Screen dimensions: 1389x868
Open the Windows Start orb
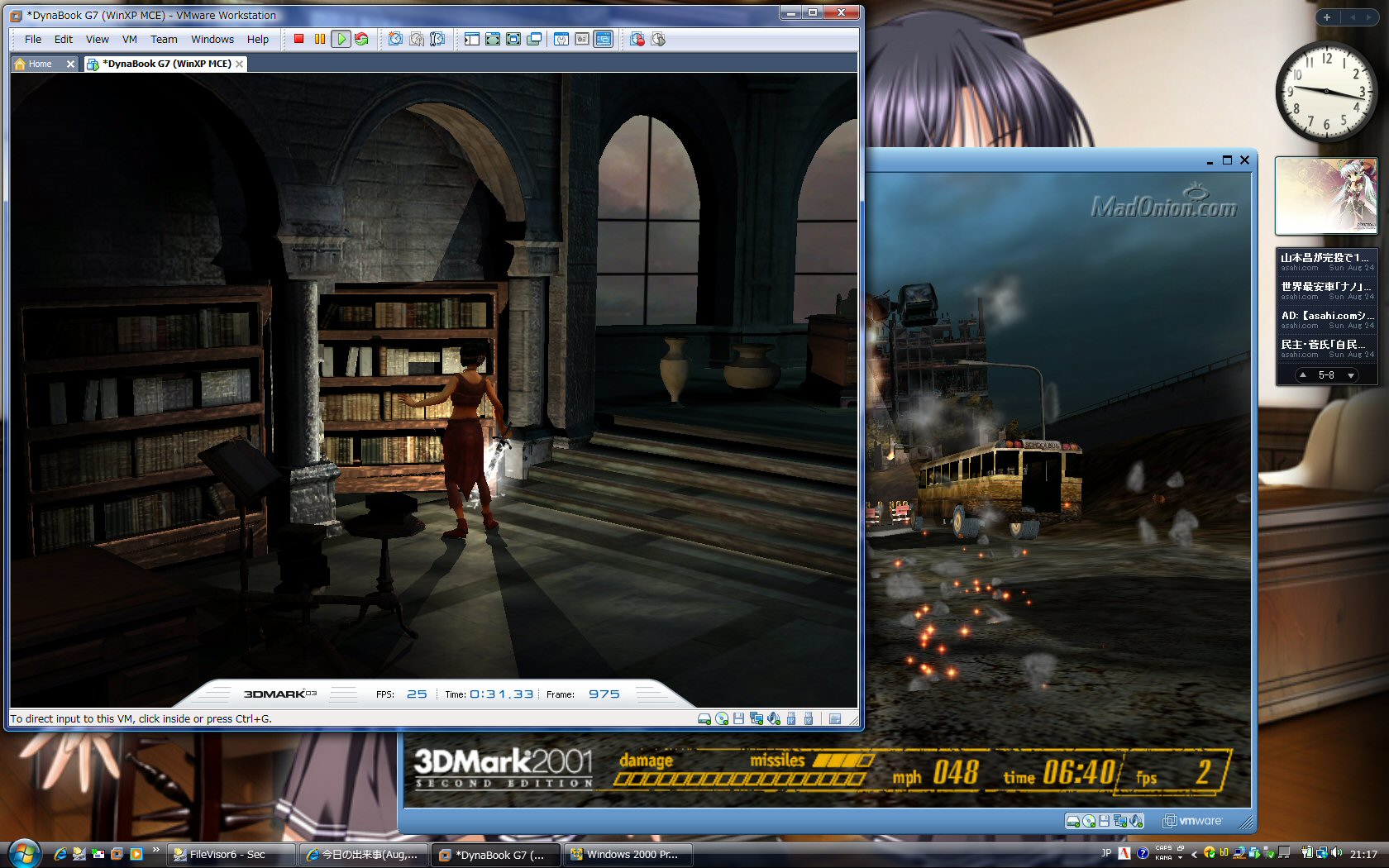pos(23,853)
